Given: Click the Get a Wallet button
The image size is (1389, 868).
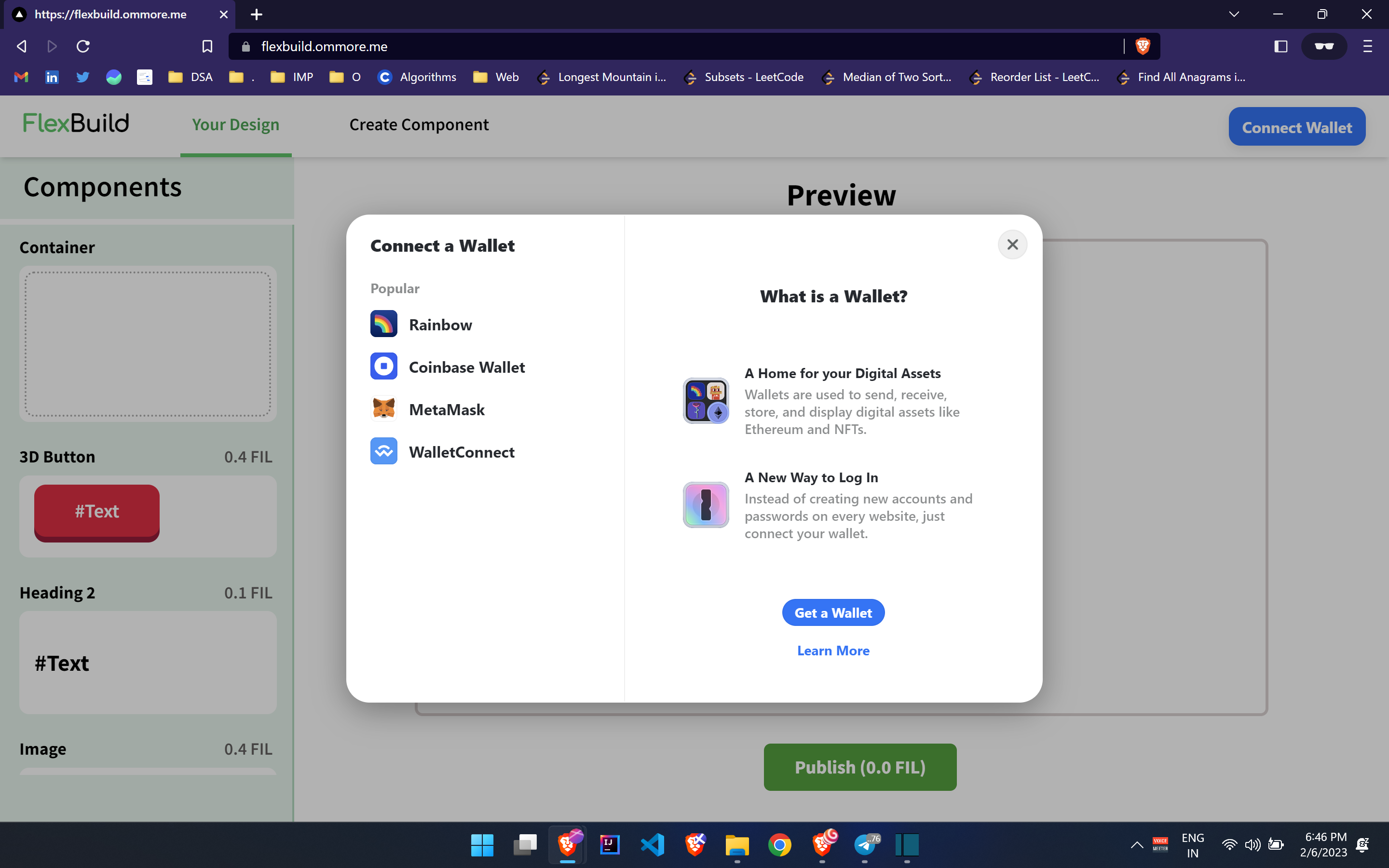Looking at the screenshot, I should click(x=833, y=612).
